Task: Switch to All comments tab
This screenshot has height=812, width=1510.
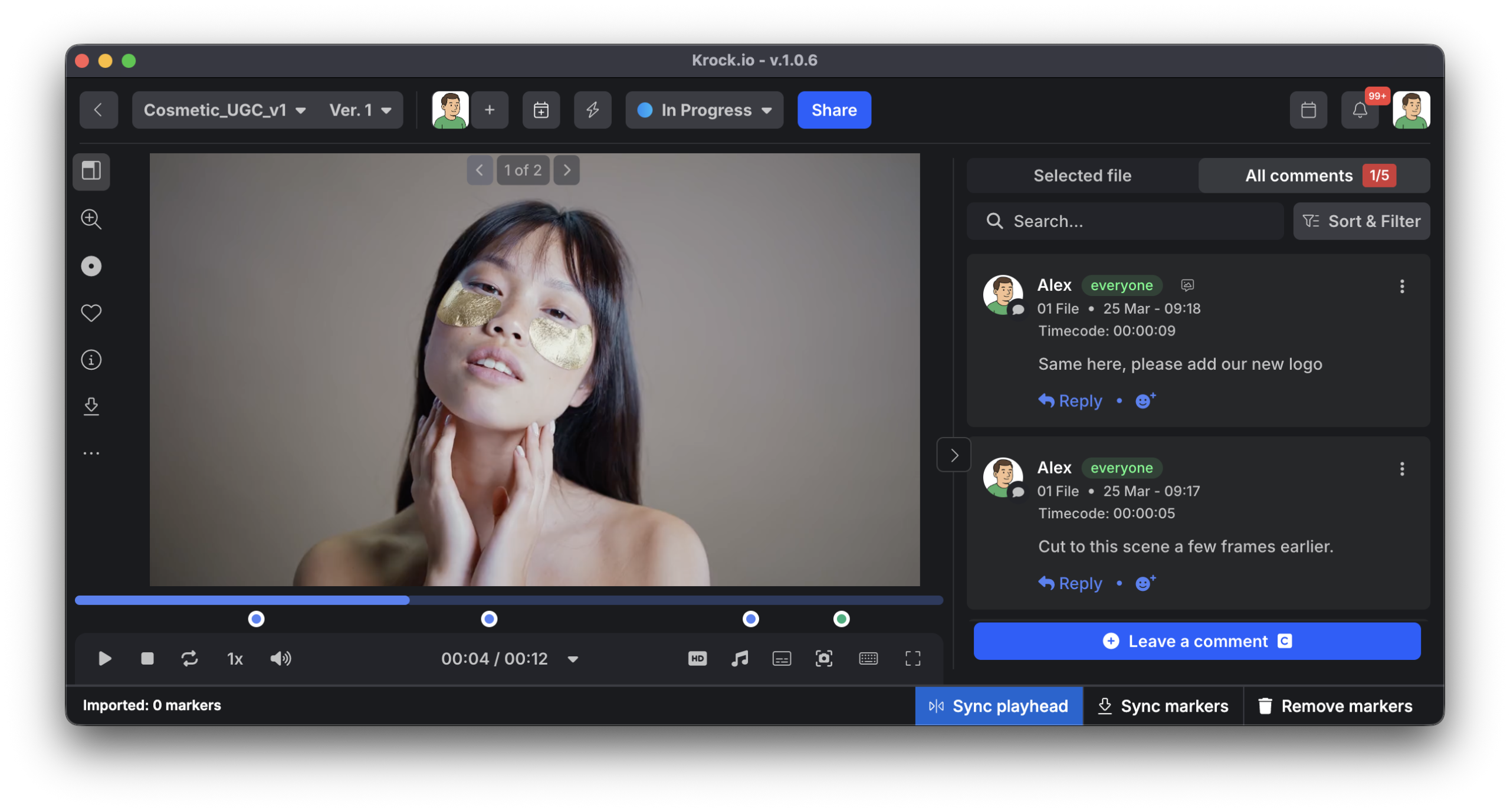Action: [1314, 175]
